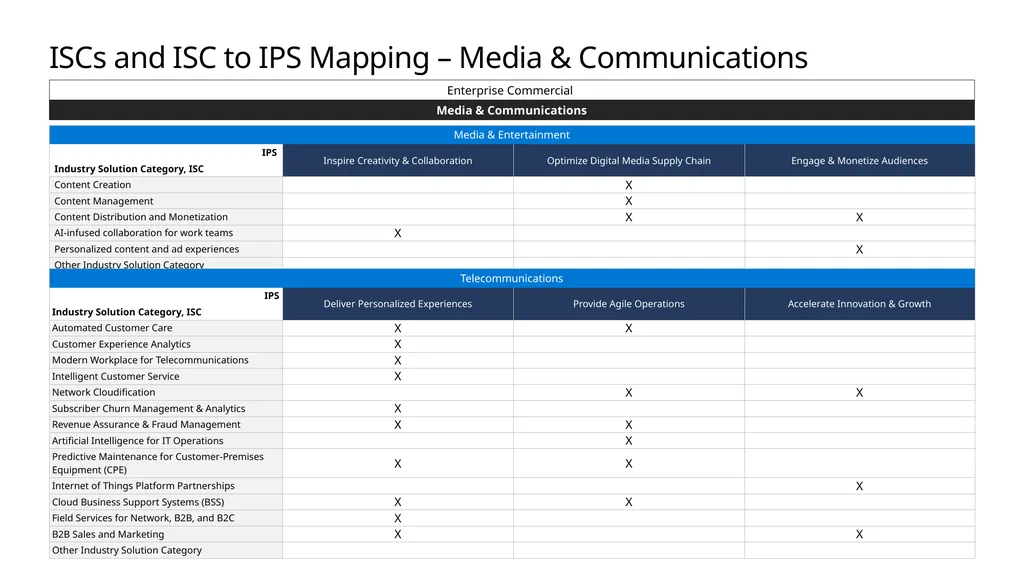
Task: Click the Automated Customer Care row label
Action: coord(112,328)
